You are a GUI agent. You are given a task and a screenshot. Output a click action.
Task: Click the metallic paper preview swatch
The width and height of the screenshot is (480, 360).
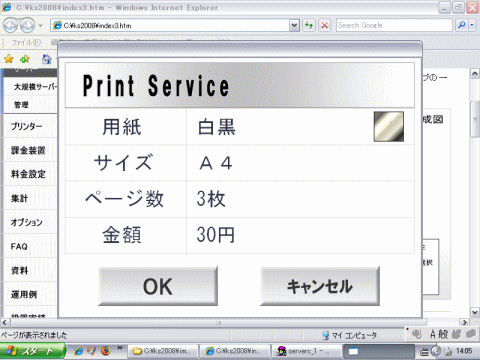(x=389, y=127)
